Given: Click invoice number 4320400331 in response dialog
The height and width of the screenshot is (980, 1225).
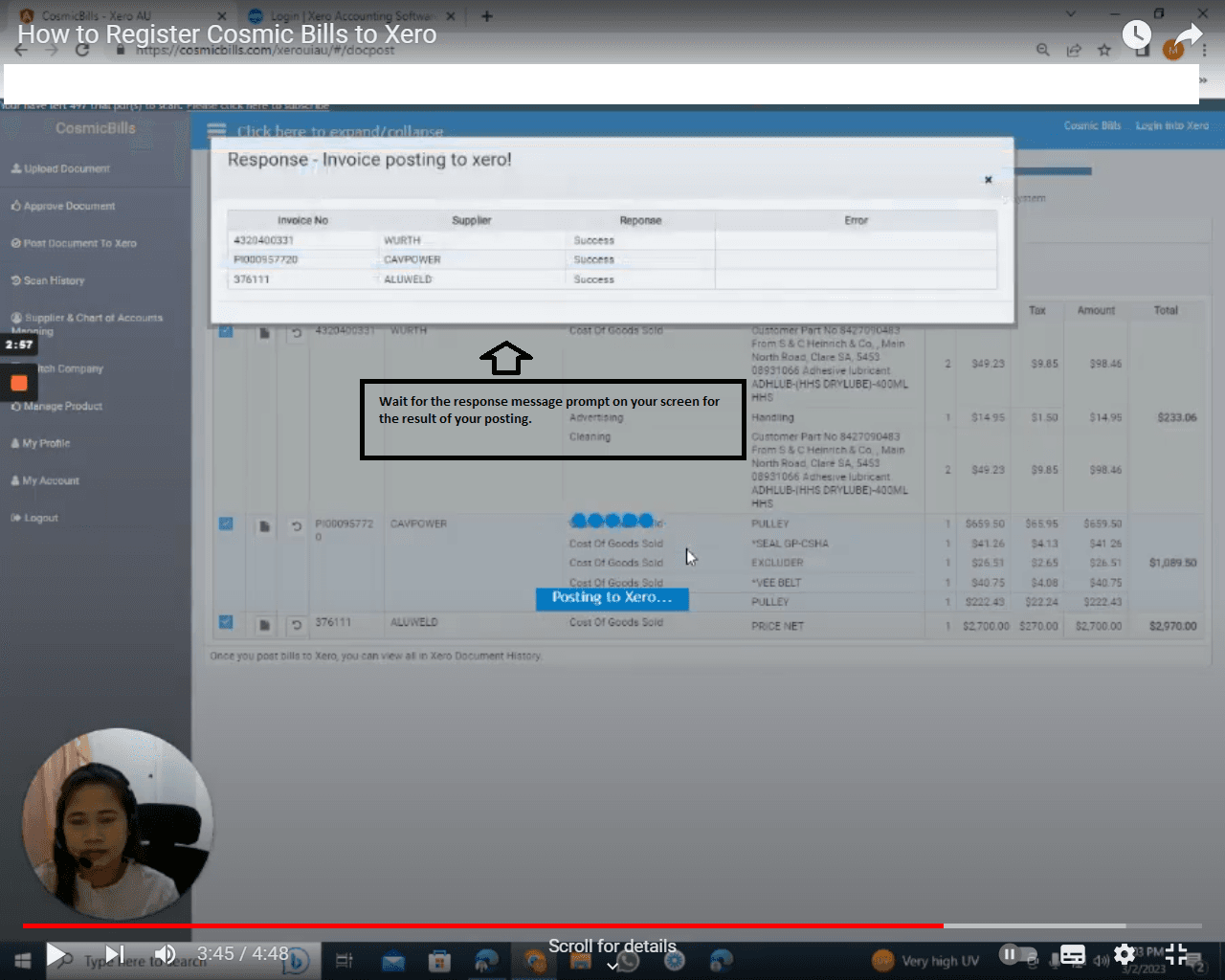Looking at the screenshot, I should click(263, 240).
